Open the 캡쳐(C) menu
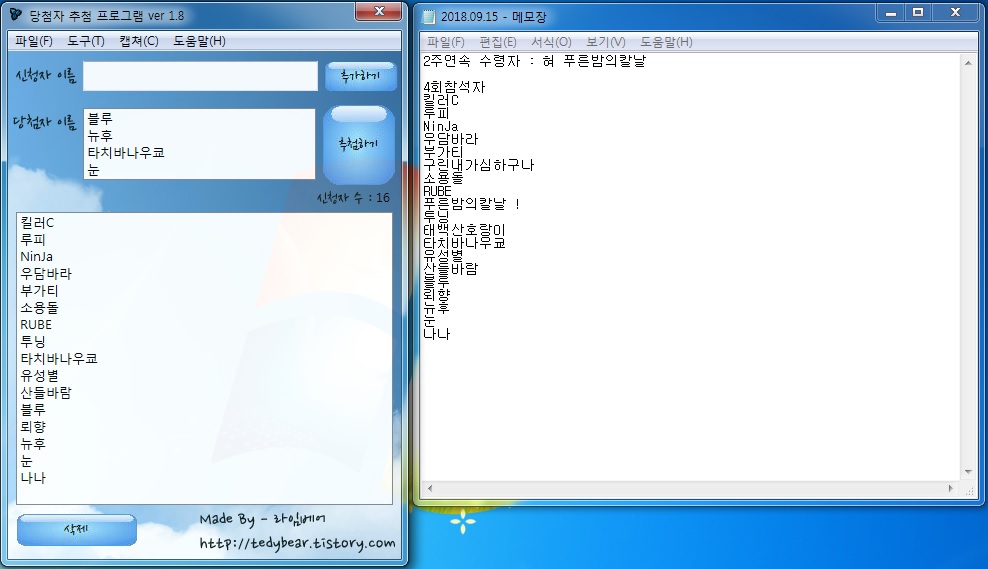Screen dimensions: 988x569 (138, 41)
